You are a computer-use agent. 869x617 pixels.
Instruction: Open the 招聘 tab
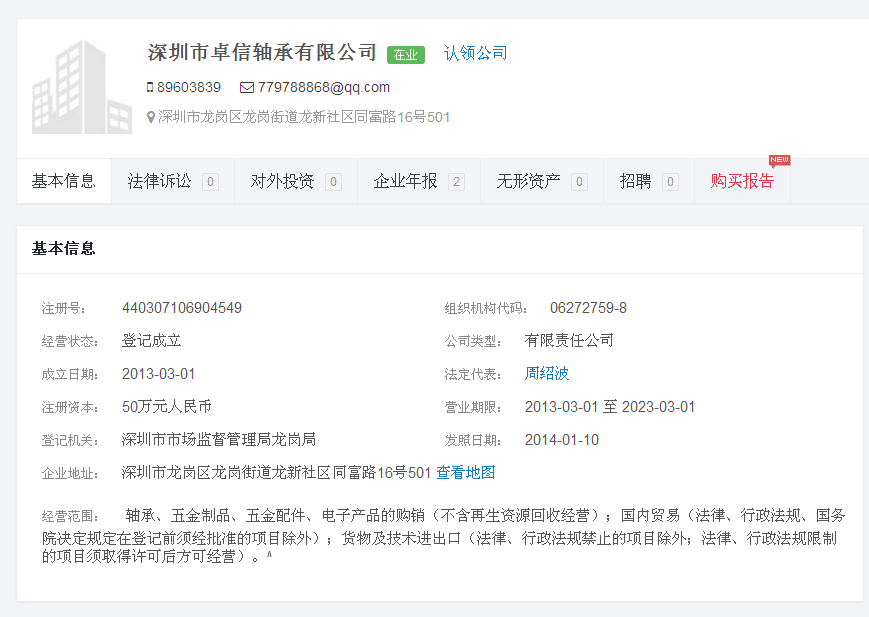coord(635,181)
